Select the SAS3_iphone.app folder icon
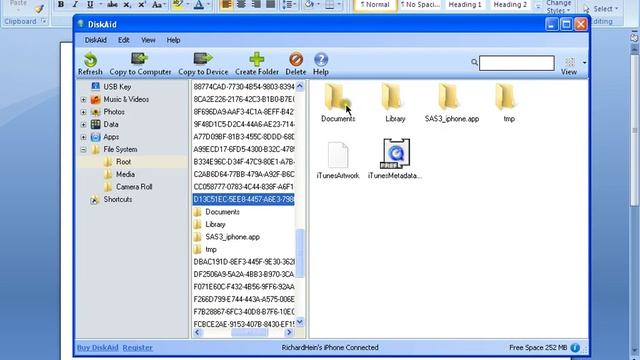Screen dimensions: 640x360 449,97
